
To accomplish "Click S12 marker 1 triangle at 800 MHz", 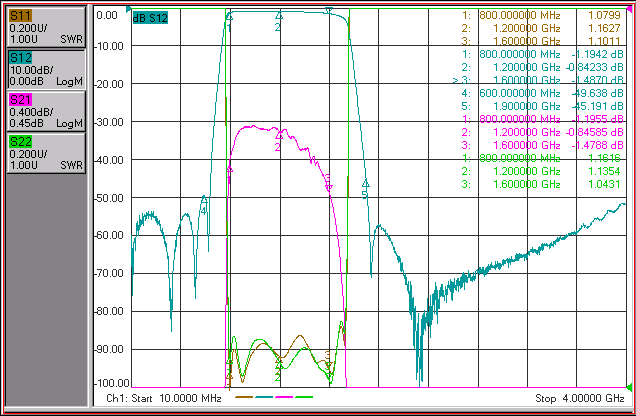I will pyautogui.click(x=229, y=17).
